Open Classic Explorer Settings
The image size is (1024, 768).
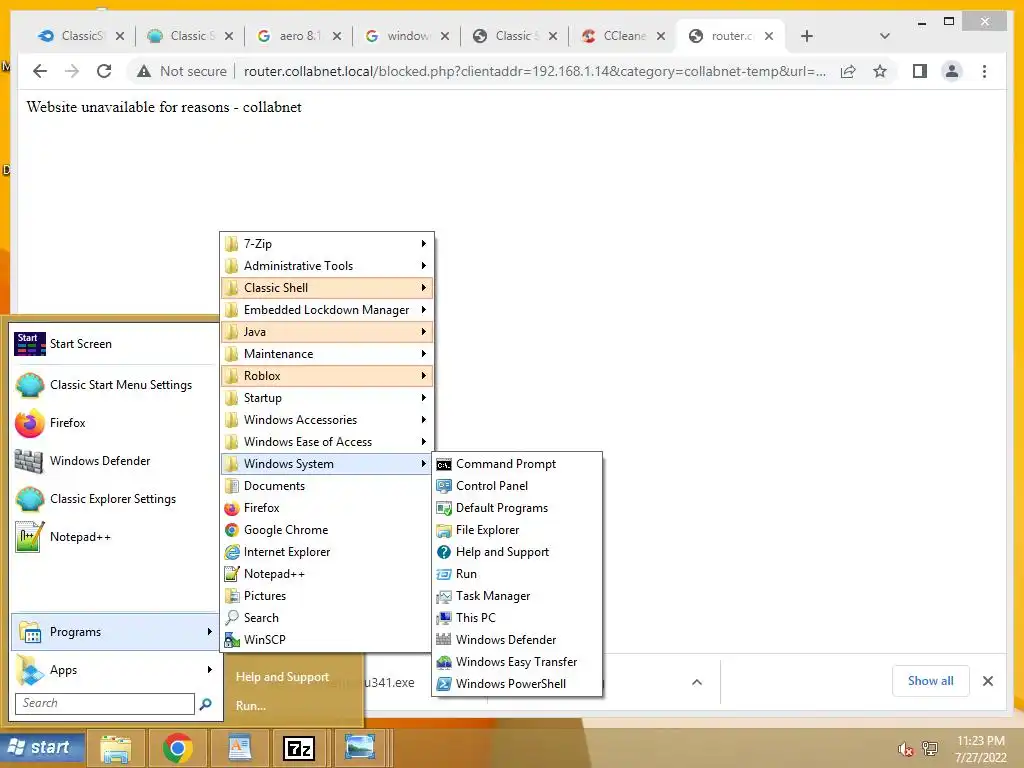[x=114, y=499]
